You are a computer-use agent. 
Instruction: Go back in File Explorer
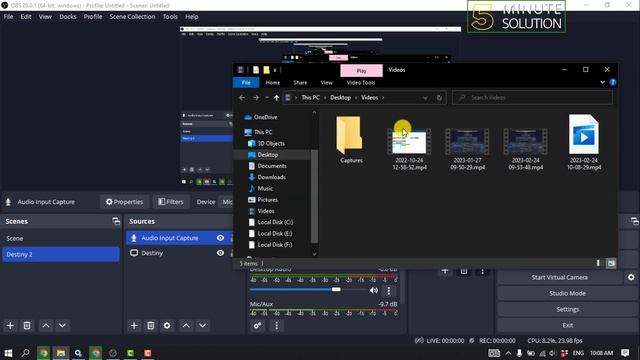coord(242,98)
